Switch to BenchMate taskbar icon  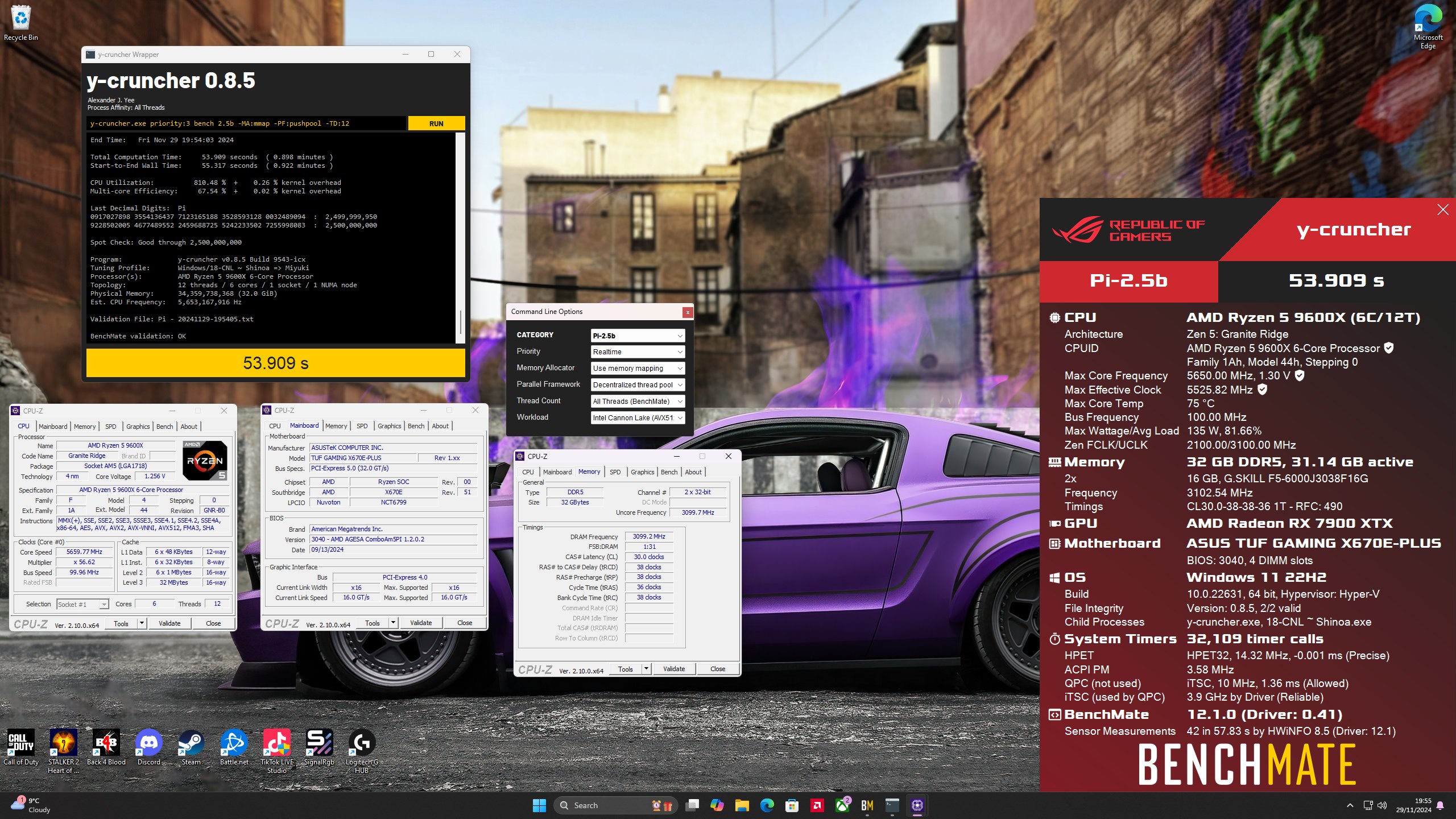click(x=867, y=805)
